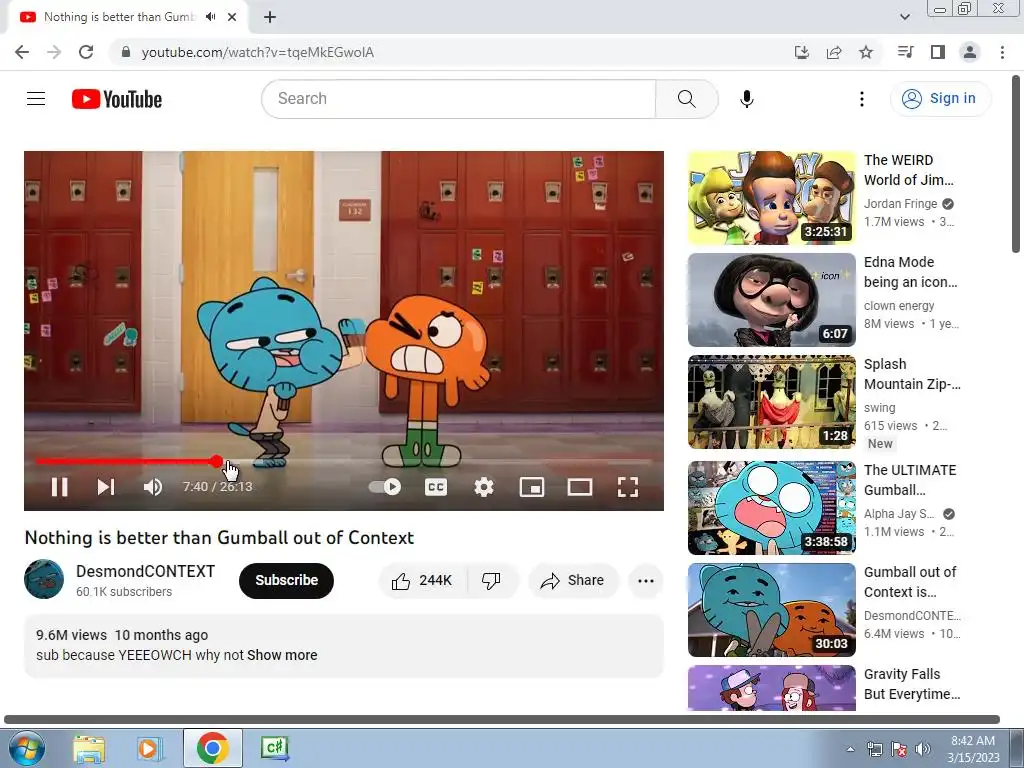
Task: Open Chrome three-dot menu
Action: pos(1002,52)
